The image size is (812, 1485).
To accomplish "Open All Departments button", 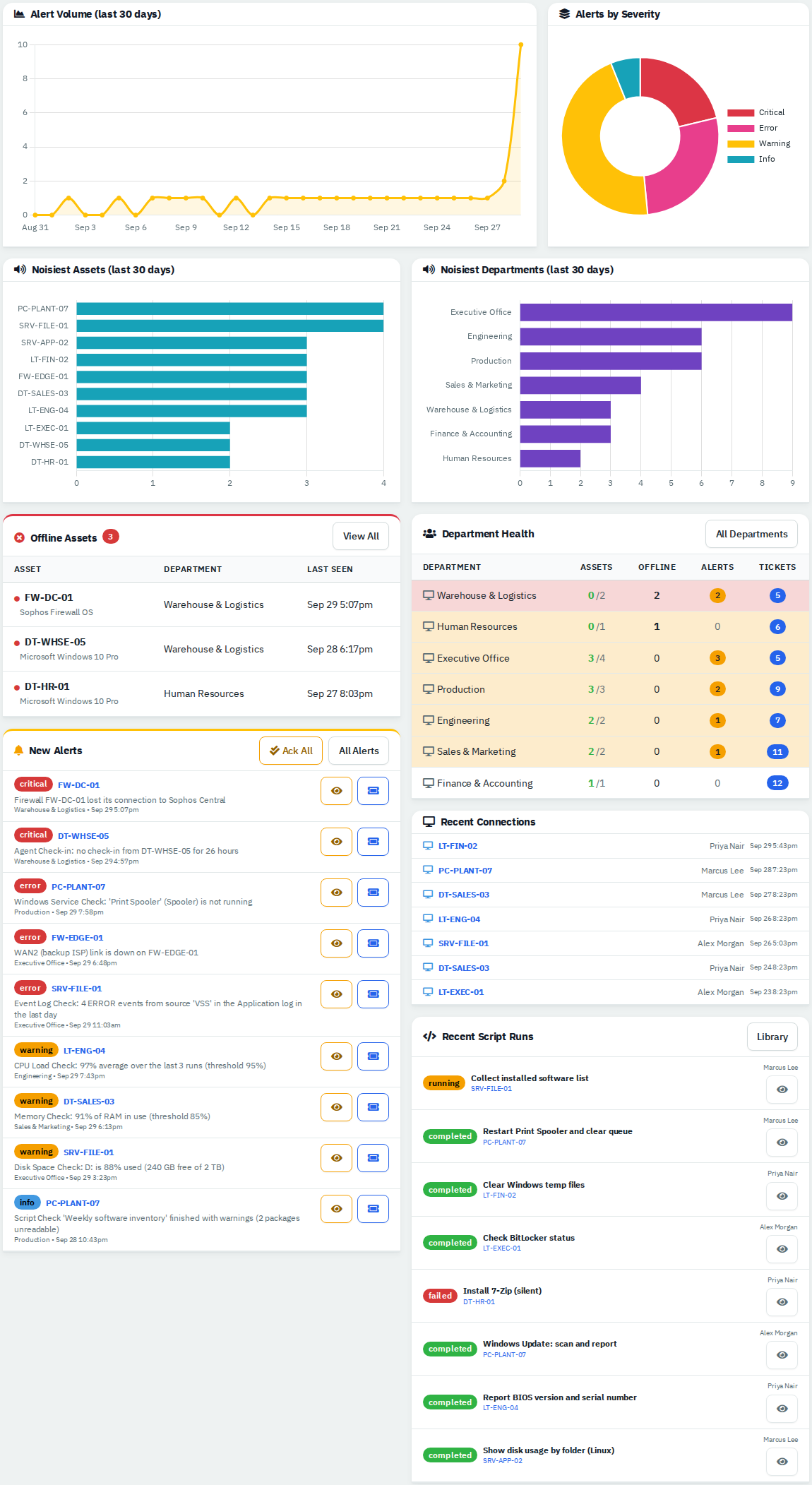I will click(x=751, y=534).
